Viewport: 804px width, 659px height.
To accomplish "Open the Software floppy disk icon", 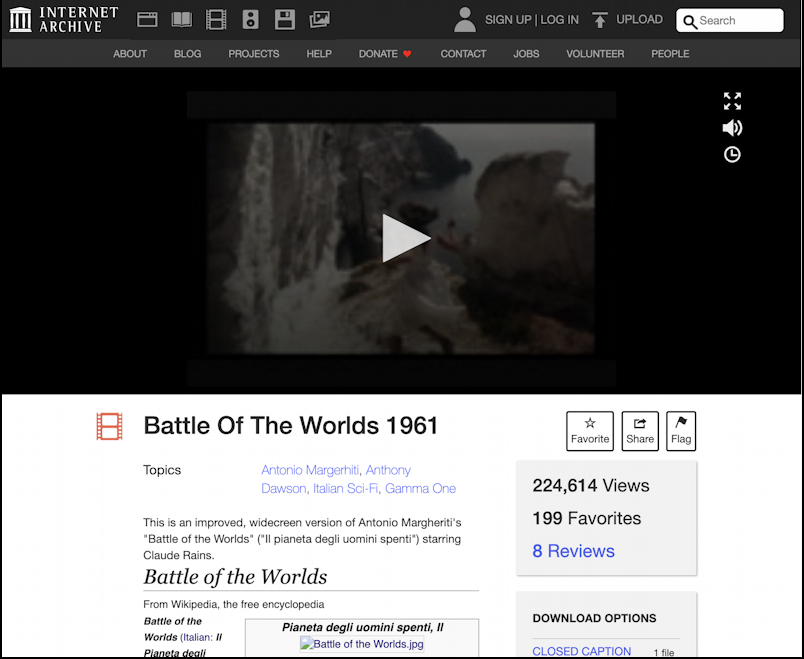I will (x=285, y=19).
